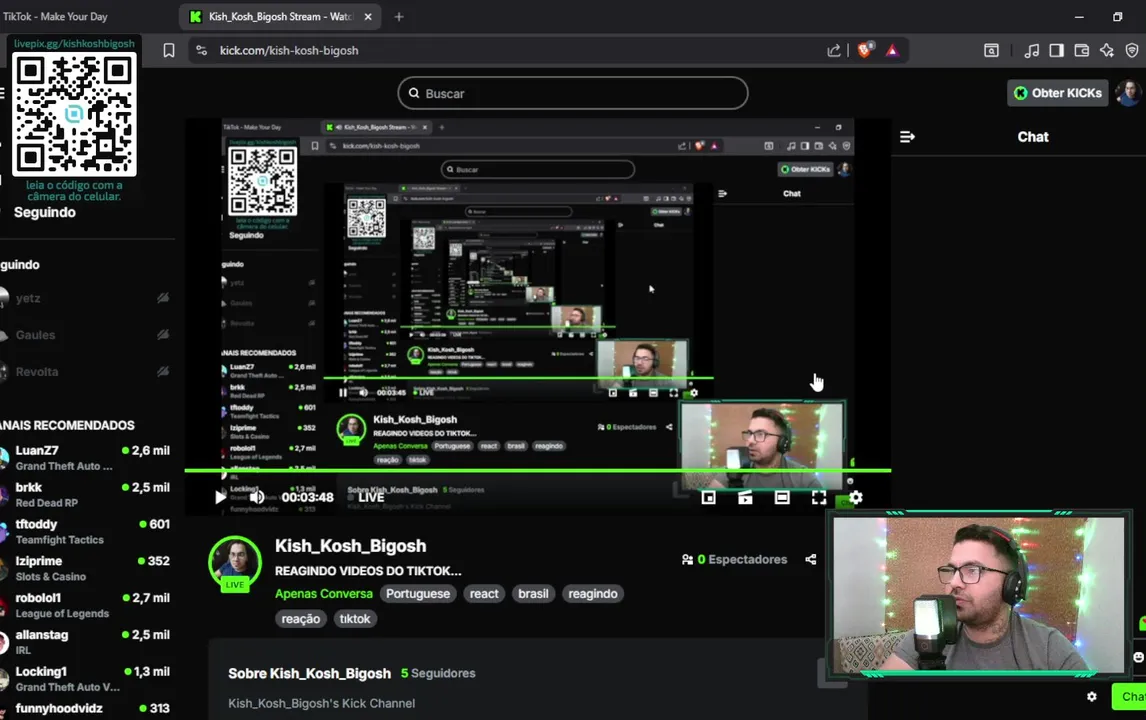Click the play button on the video player
This screenshot has height=720, width=1146.
coord(220,497)
